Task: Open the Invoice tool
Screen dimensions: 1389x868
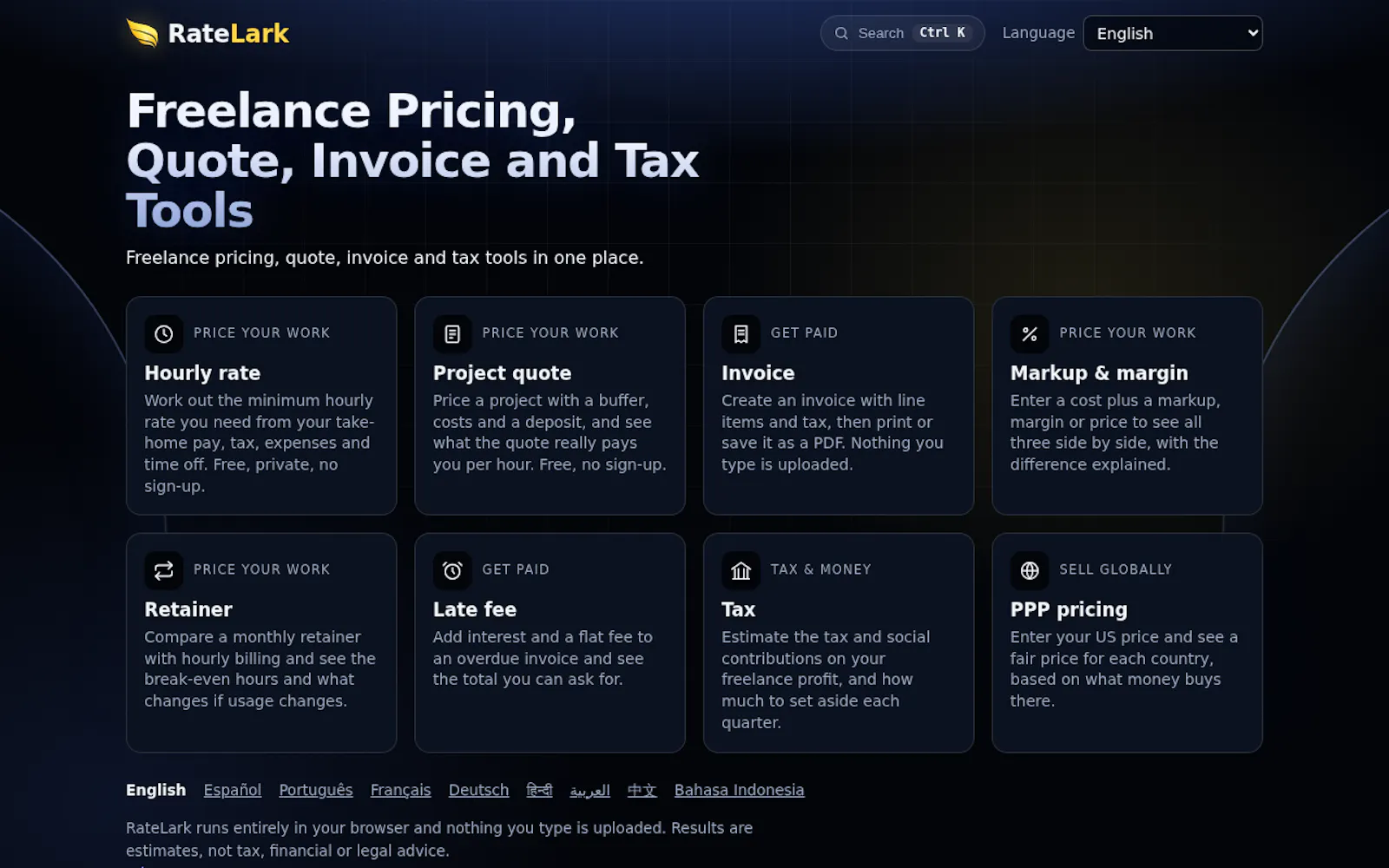Action: click(x=839, y=405)
